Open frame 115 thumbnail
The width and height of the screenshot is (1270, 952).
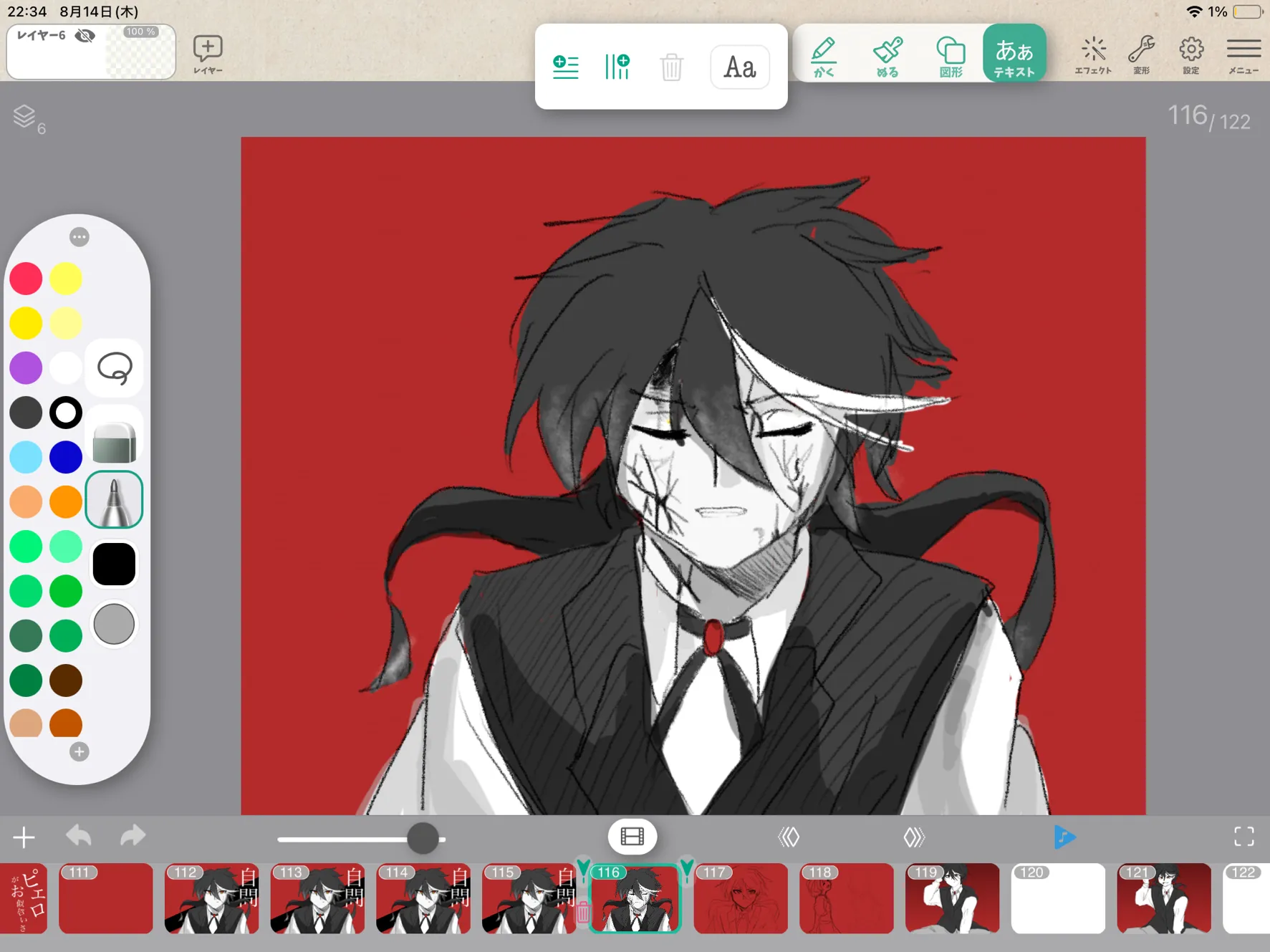coord(529,898)
